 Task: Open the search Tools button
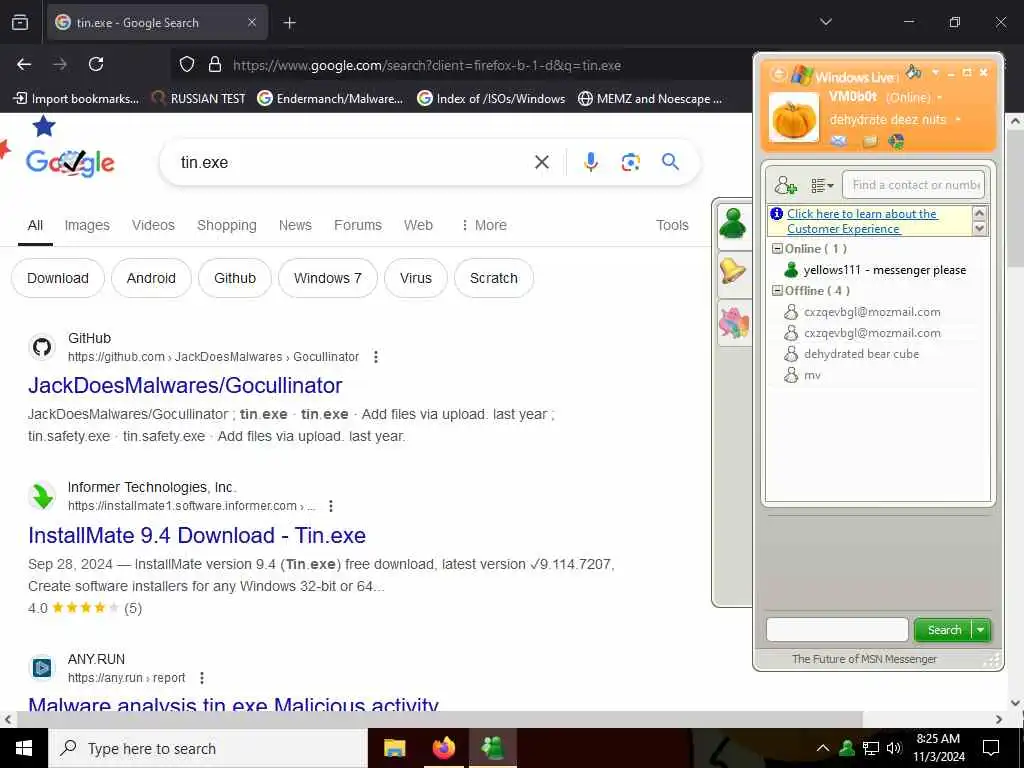pos(672,225)
